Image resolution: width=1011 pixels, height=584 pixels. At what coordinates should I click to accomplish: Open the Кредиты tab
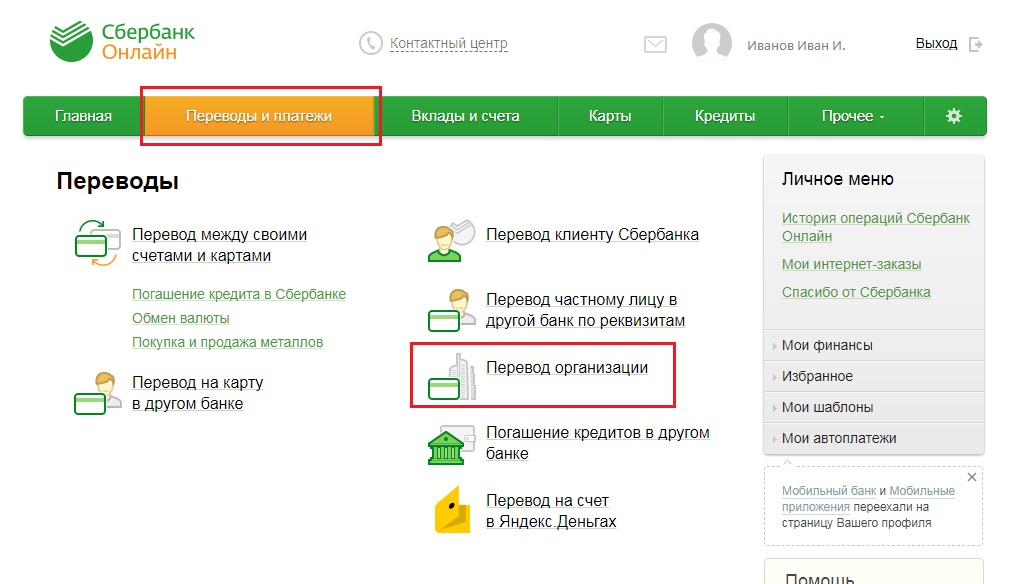725,116
